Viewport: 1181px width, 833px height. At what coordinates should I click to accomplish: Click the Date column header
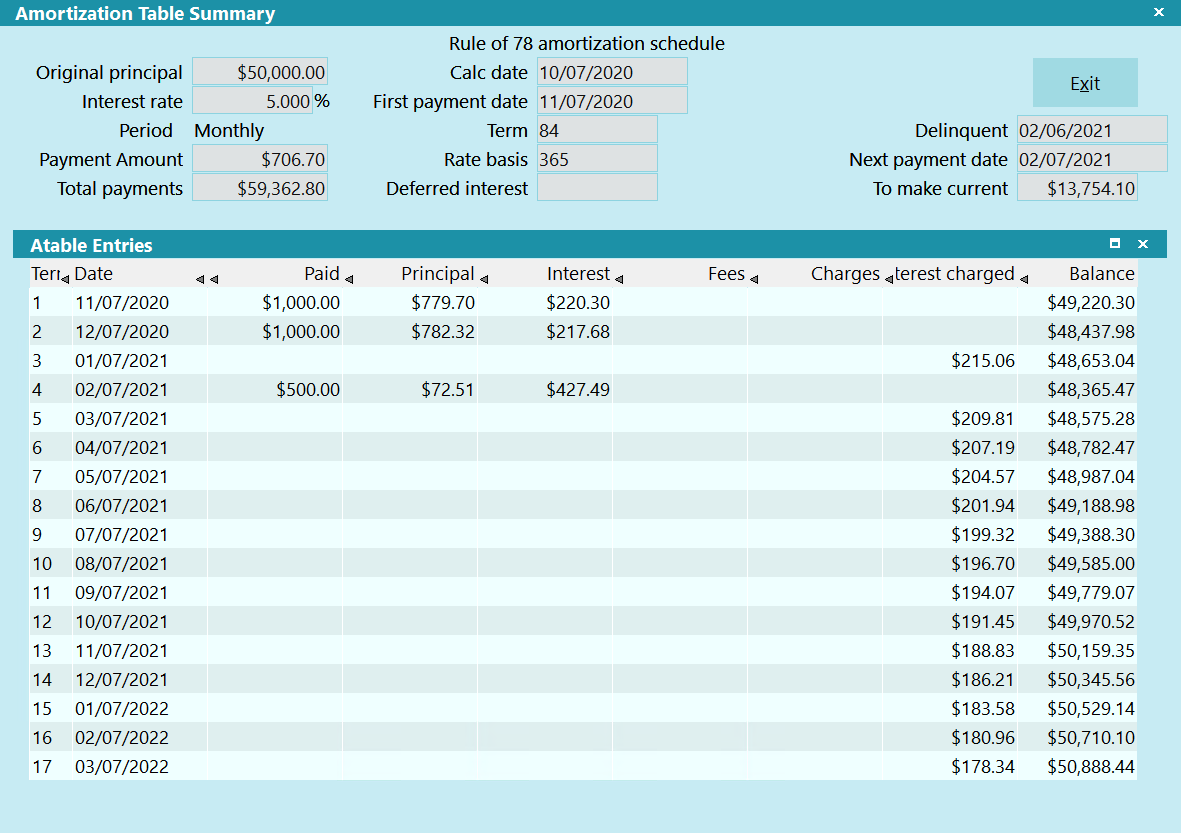point(93,273)
